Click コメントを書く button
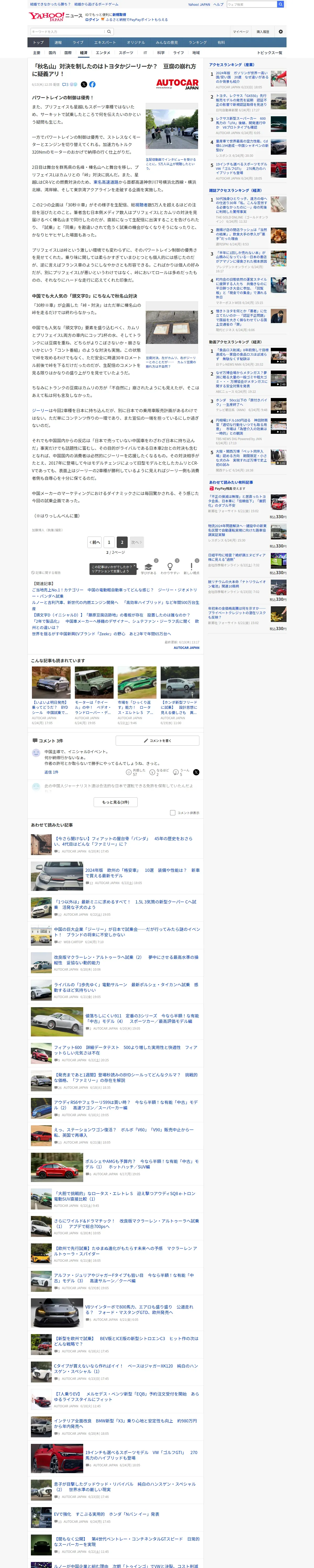The image size is (314, 1568). 157,741
